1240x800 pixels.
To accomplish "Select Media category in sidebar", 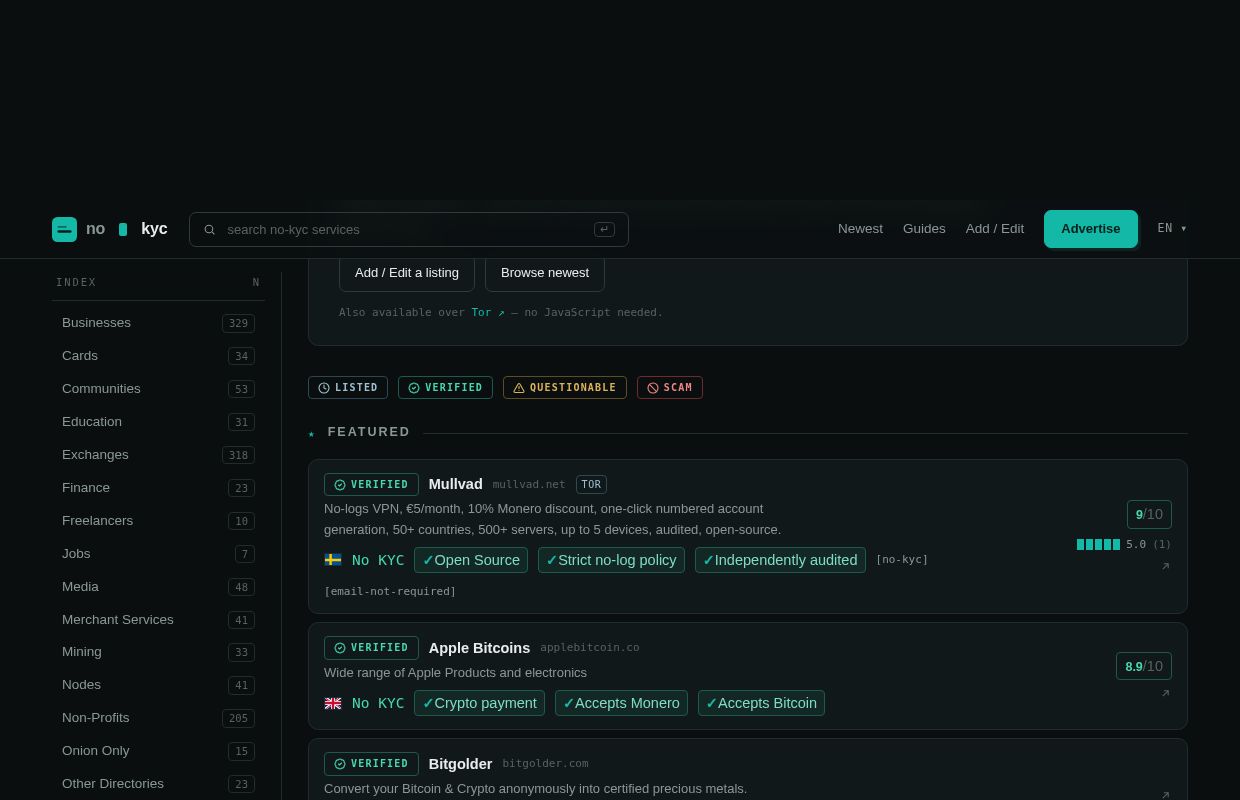I will [x=158, y=587].
